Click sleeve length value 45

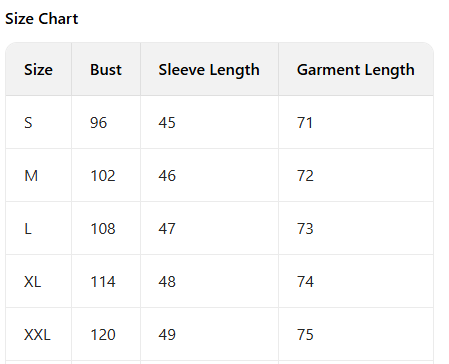pos(167,123)
